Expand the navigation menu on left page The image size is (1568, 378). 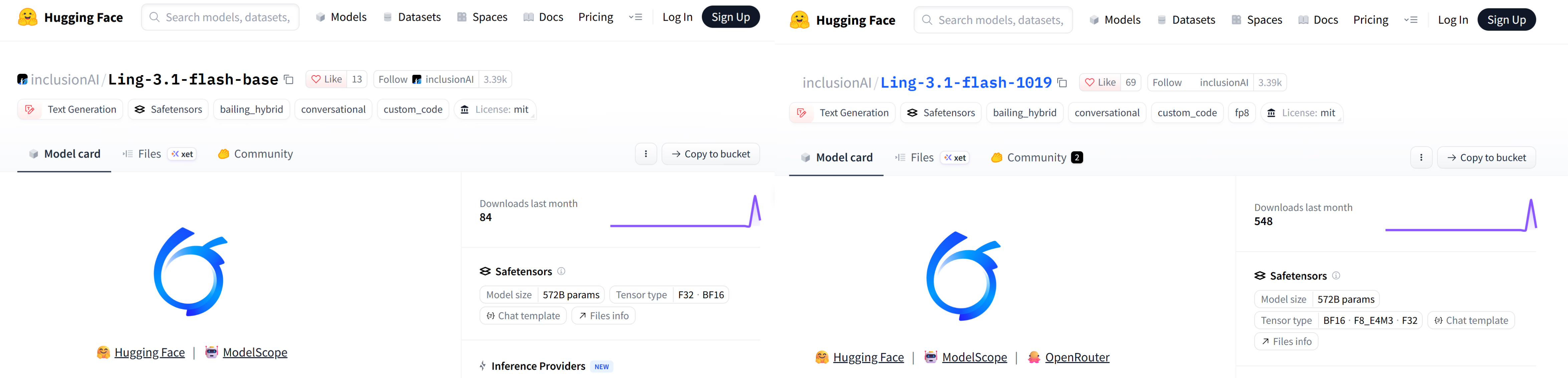[635, 17]
